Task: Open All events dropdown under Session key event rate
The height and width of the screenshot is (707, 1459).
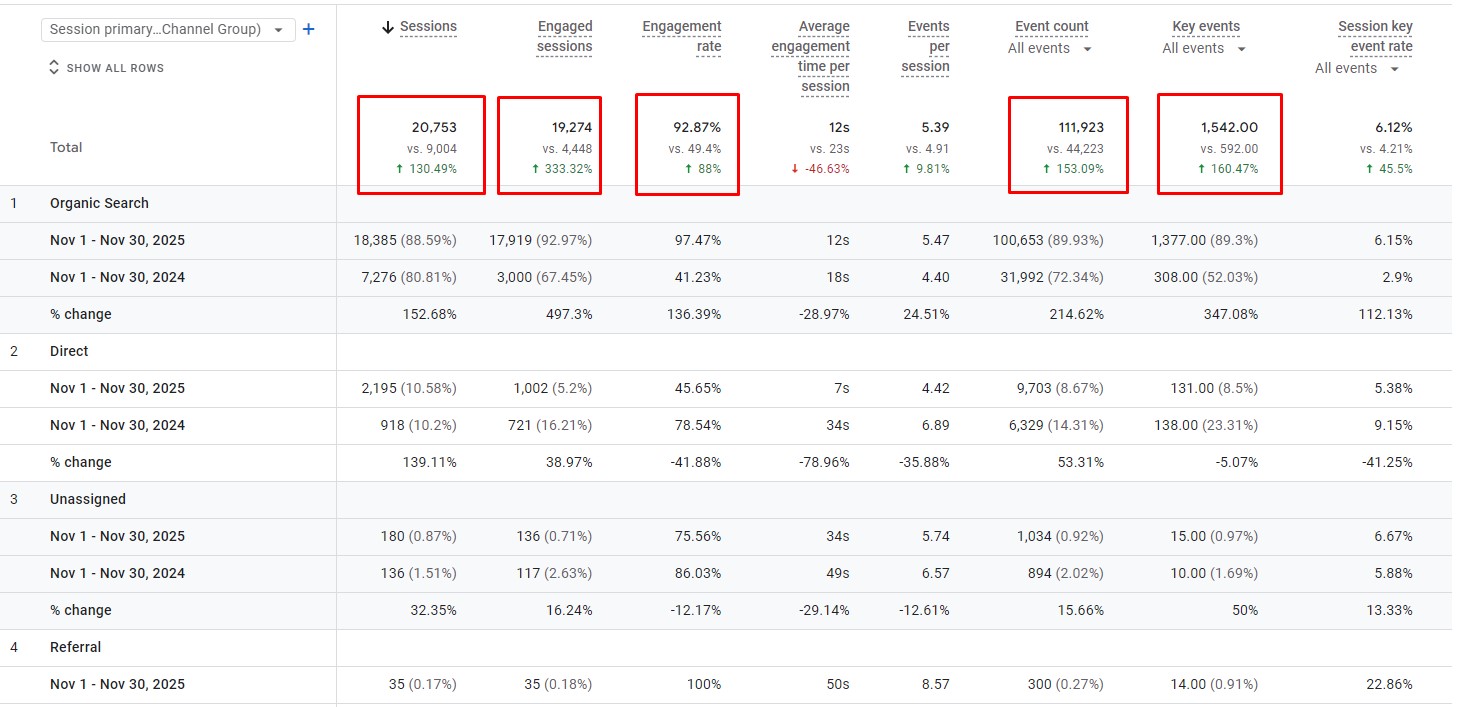Action: tap(1357, 69)
